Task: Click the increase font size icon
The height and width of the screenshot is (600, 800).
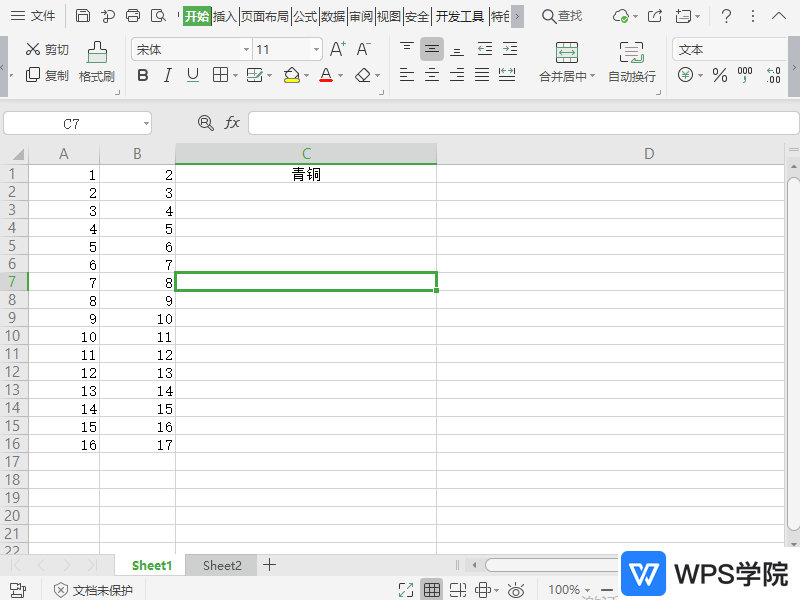Action: 338,49
